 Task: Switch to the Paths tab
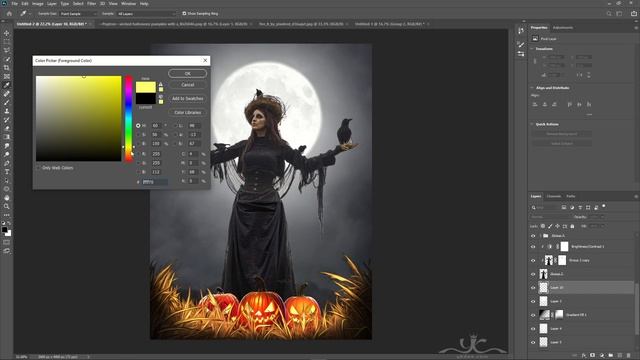[x=571, y=196]
